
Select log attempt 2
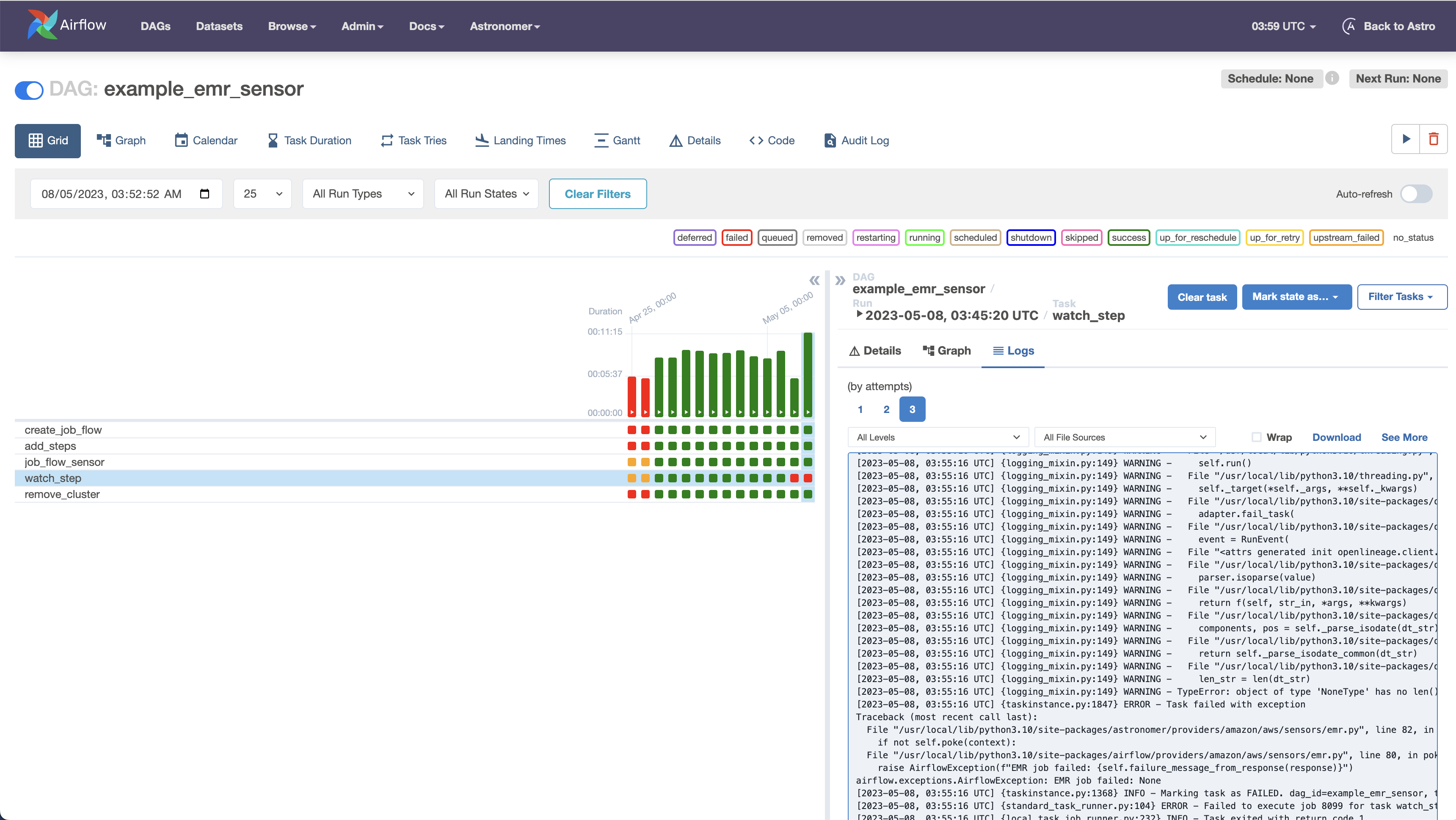(x=886, y=409)
